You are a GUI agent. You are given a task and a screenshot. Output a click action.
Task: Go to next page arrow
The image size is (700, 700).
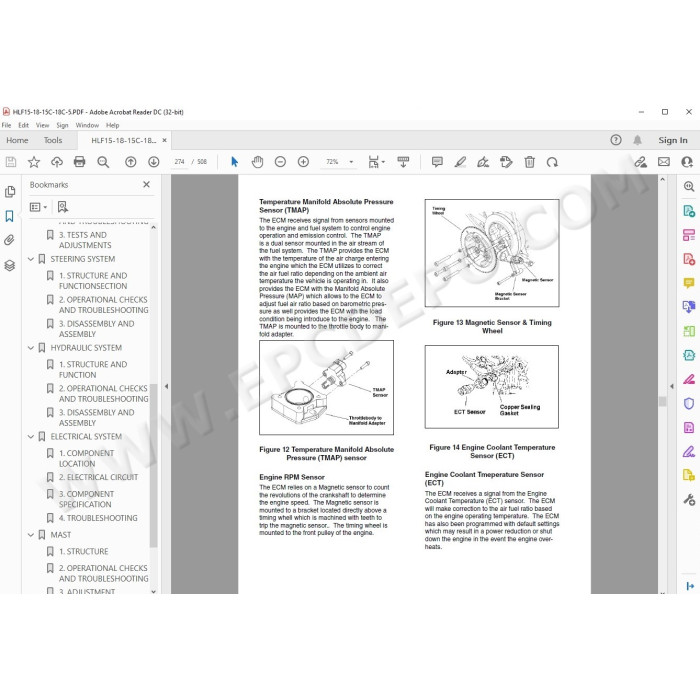click(x=154, y=162)
